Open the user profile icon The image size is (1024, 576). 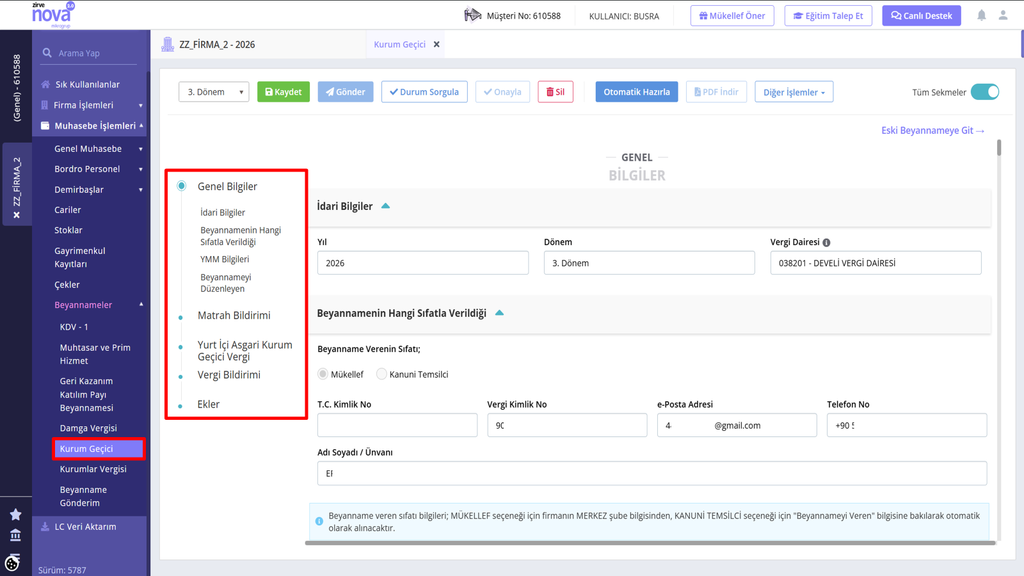click(1003, 15)
